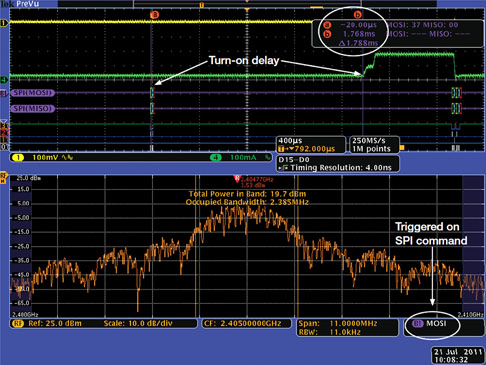Select the green channel 4 ground marker
486x365 pixels.
point(4,79)
